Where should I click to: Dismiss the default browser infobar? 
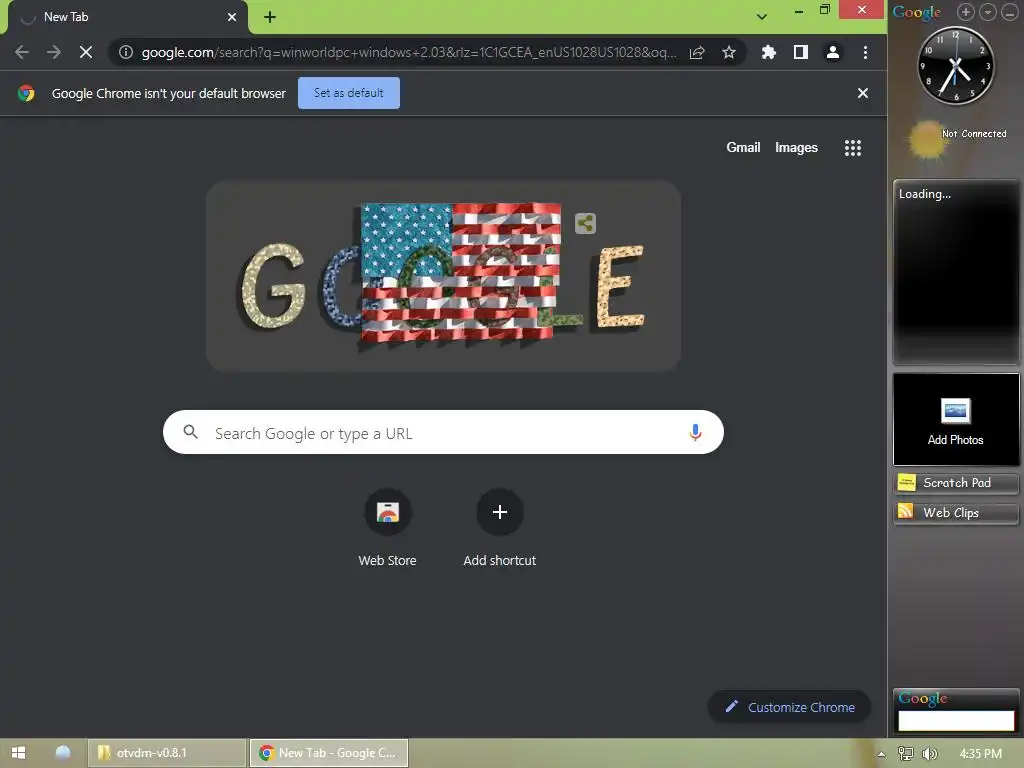pos(863,93)
